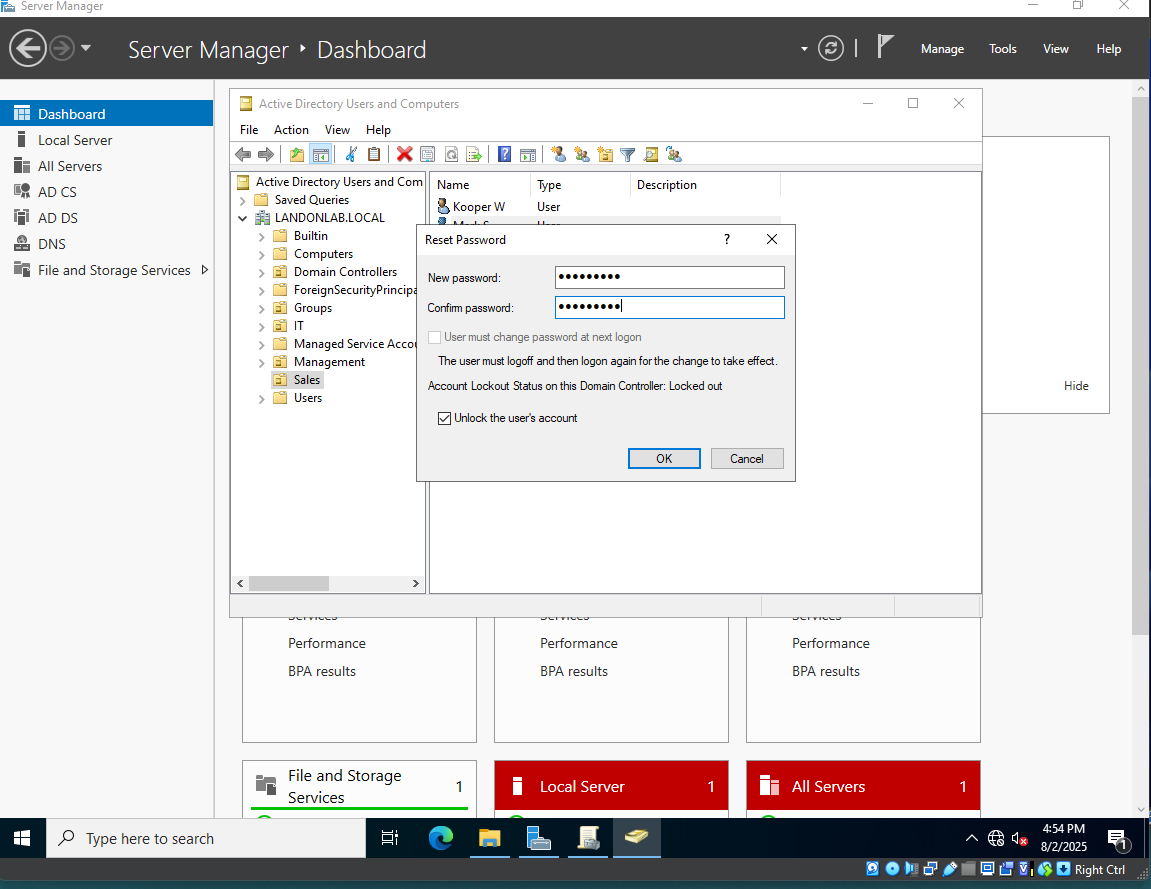Click Server Manager refresh circle icon
1151x889 pixels.
(830, 48)
